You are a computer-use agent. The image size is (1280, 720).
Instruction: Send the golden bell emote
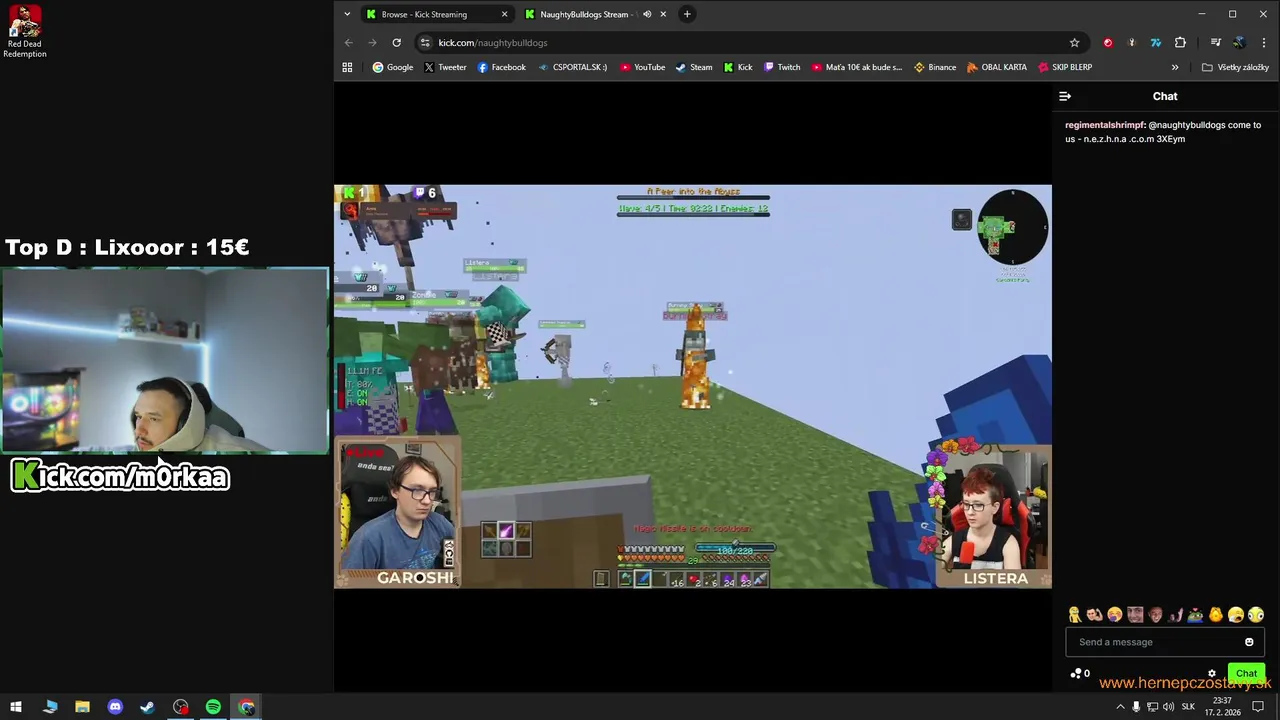(1216, 615)
